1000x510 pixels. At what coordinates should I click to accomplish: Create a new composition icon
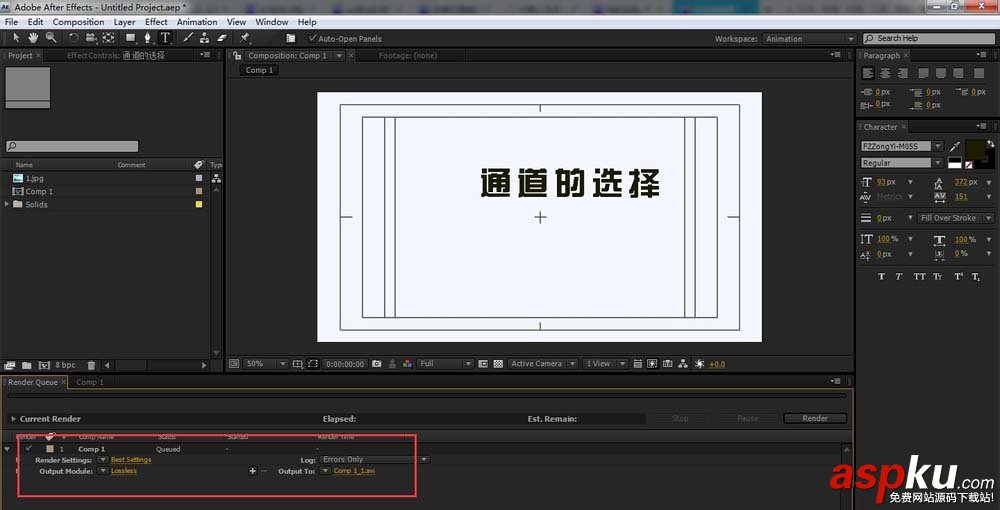point(44,365)
